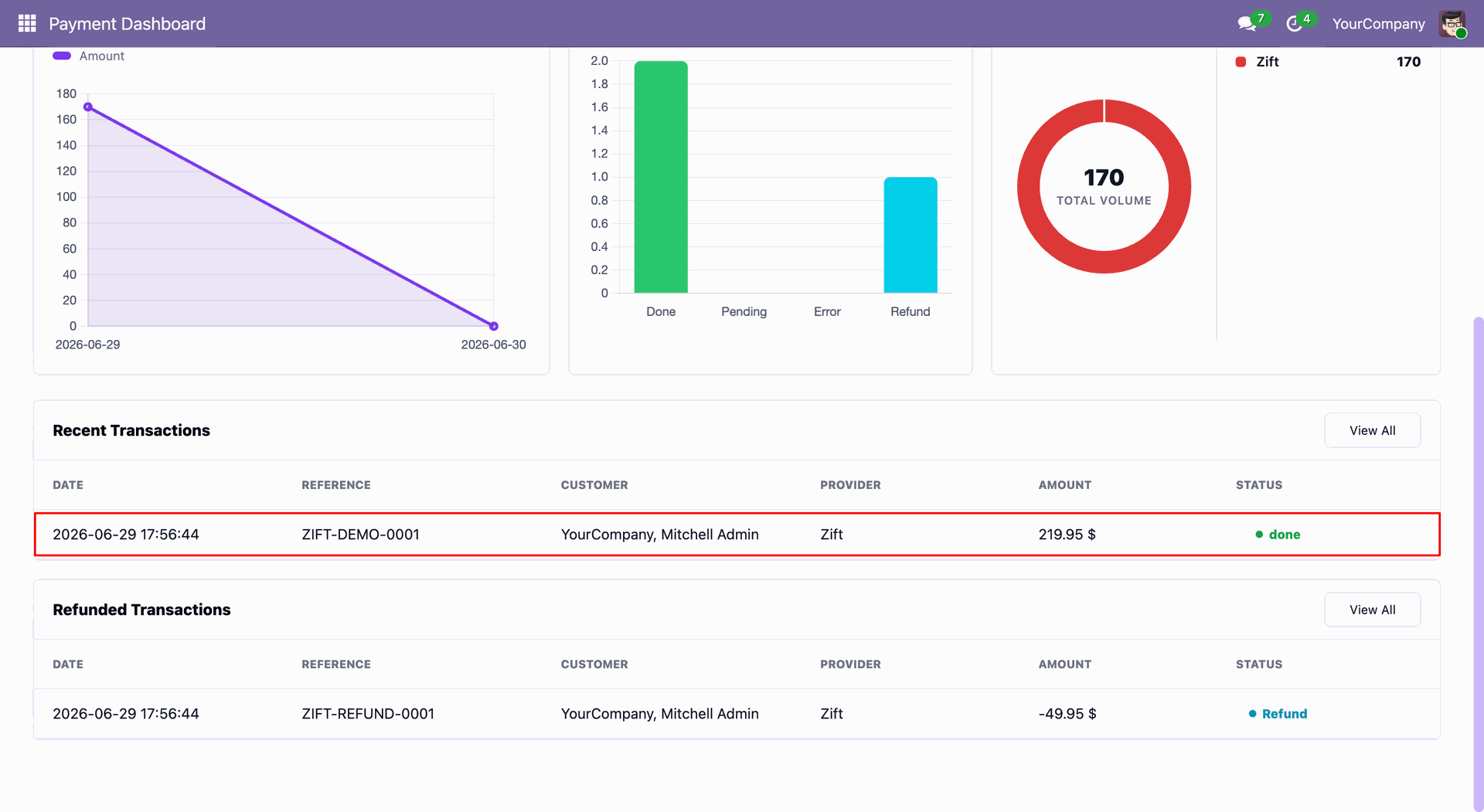The image size is (1484, 812).
Task: Open the activities clock icon with badge 4
Action: [x=1294, y=24]
